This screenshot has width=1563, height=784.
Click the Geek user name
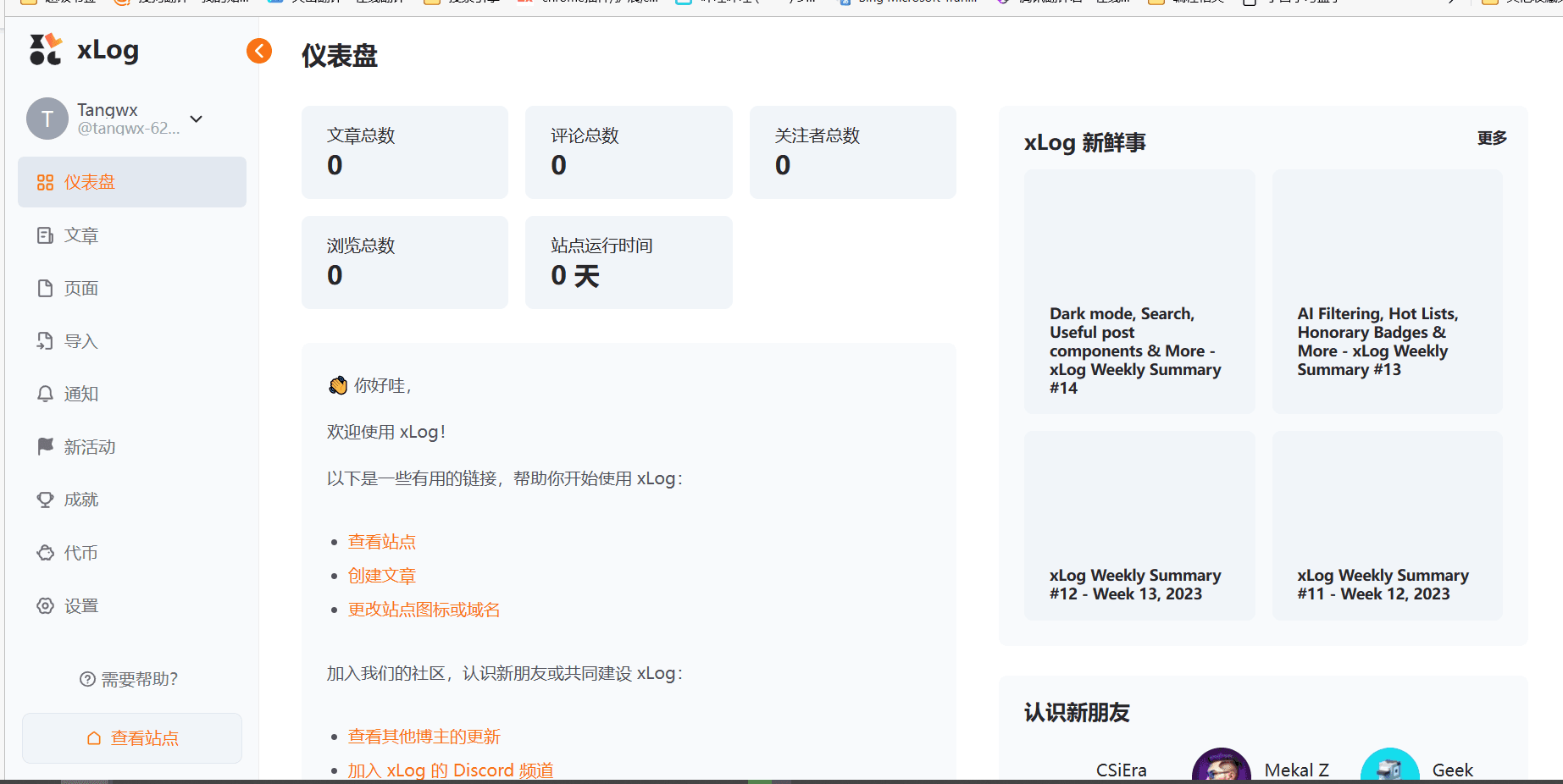tap(1453, 770)
